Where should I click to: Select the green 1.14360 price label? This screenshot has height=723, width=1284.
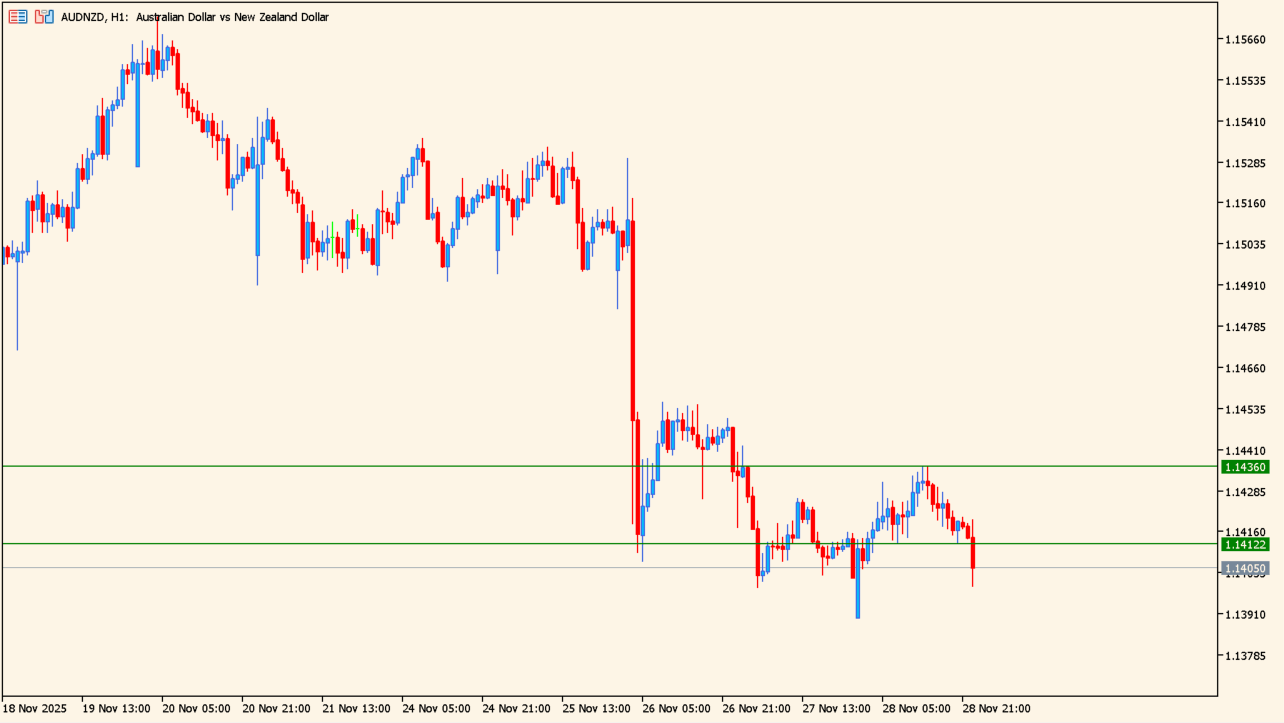point(1244,467)
